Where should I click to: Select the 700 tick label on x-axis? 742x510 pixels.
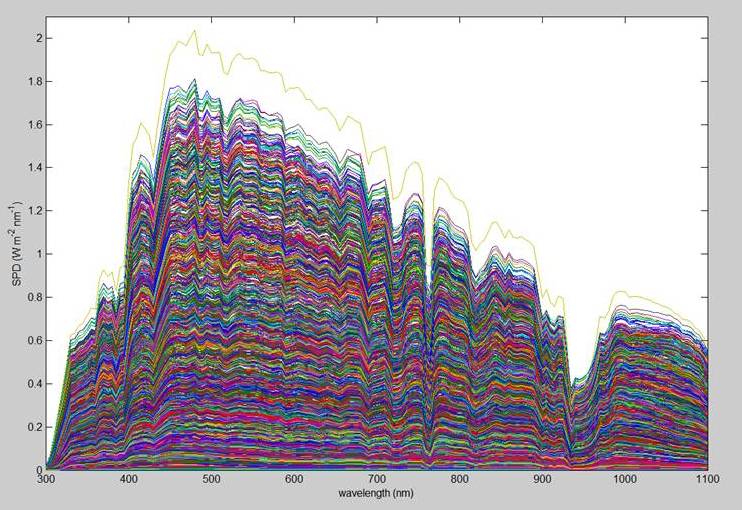(x=377, y=481)
